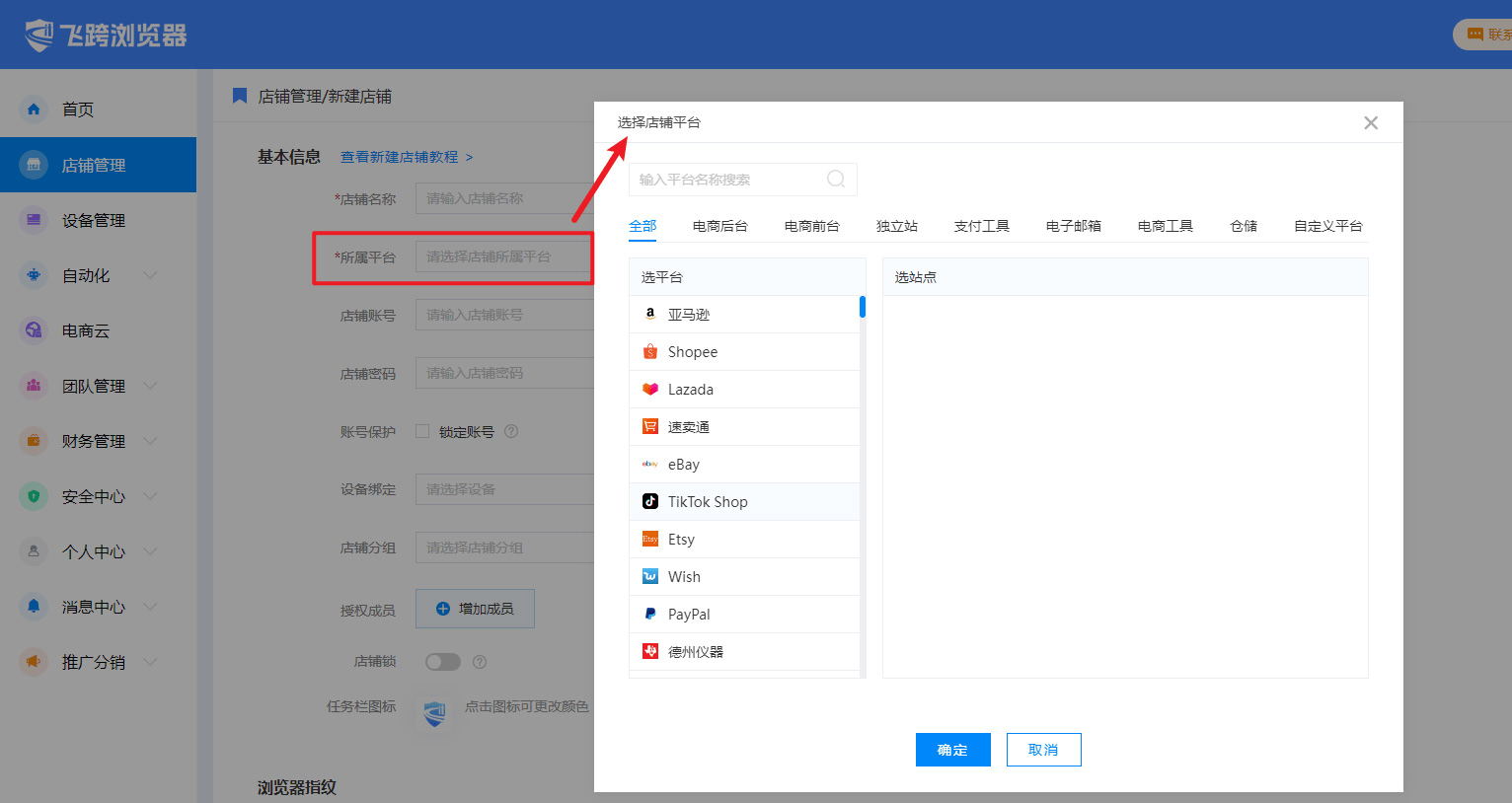Click the blue 确定 confirm button
This screenshot has height=803, width=1512.
[952, 750]
